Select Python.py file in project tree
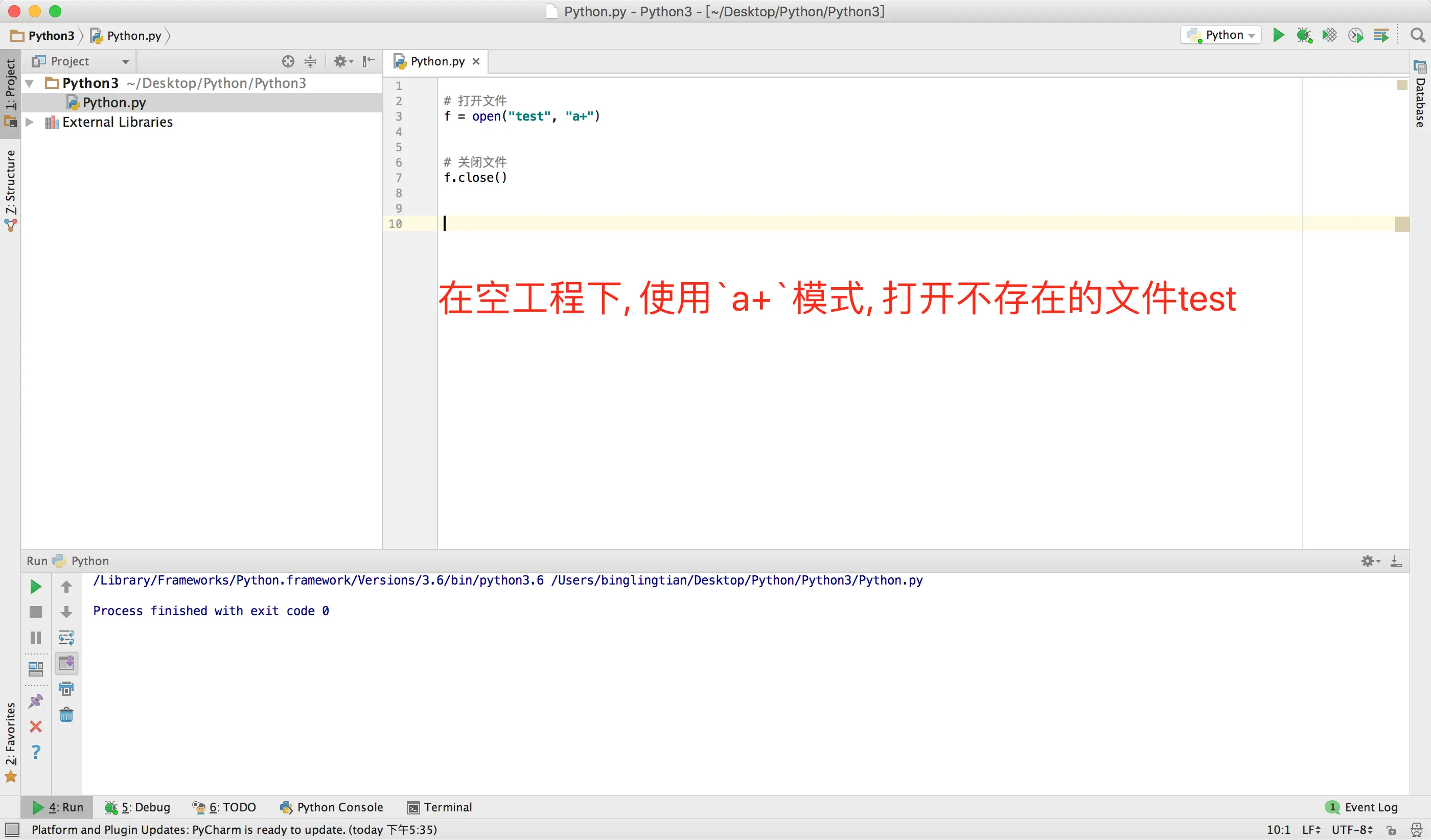The image size is (1431, 840). point(113,103)
